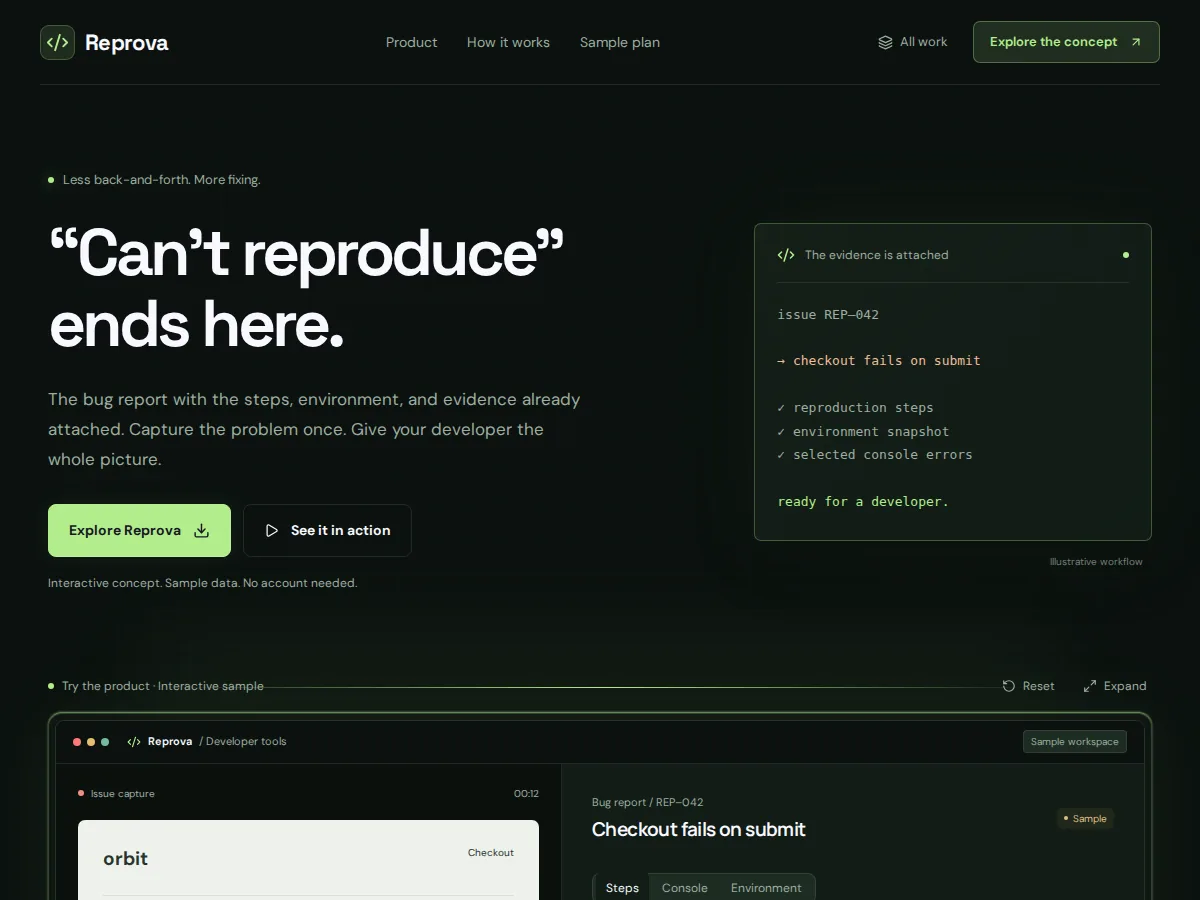
Task: Click the green window dot in sample app
Action: point(105,742)
